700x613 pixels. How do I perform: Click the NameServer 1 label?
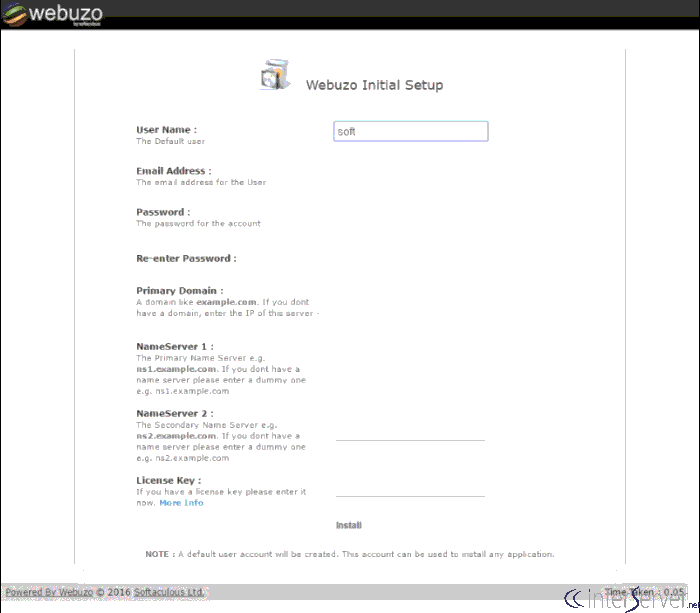pos(175,346)
